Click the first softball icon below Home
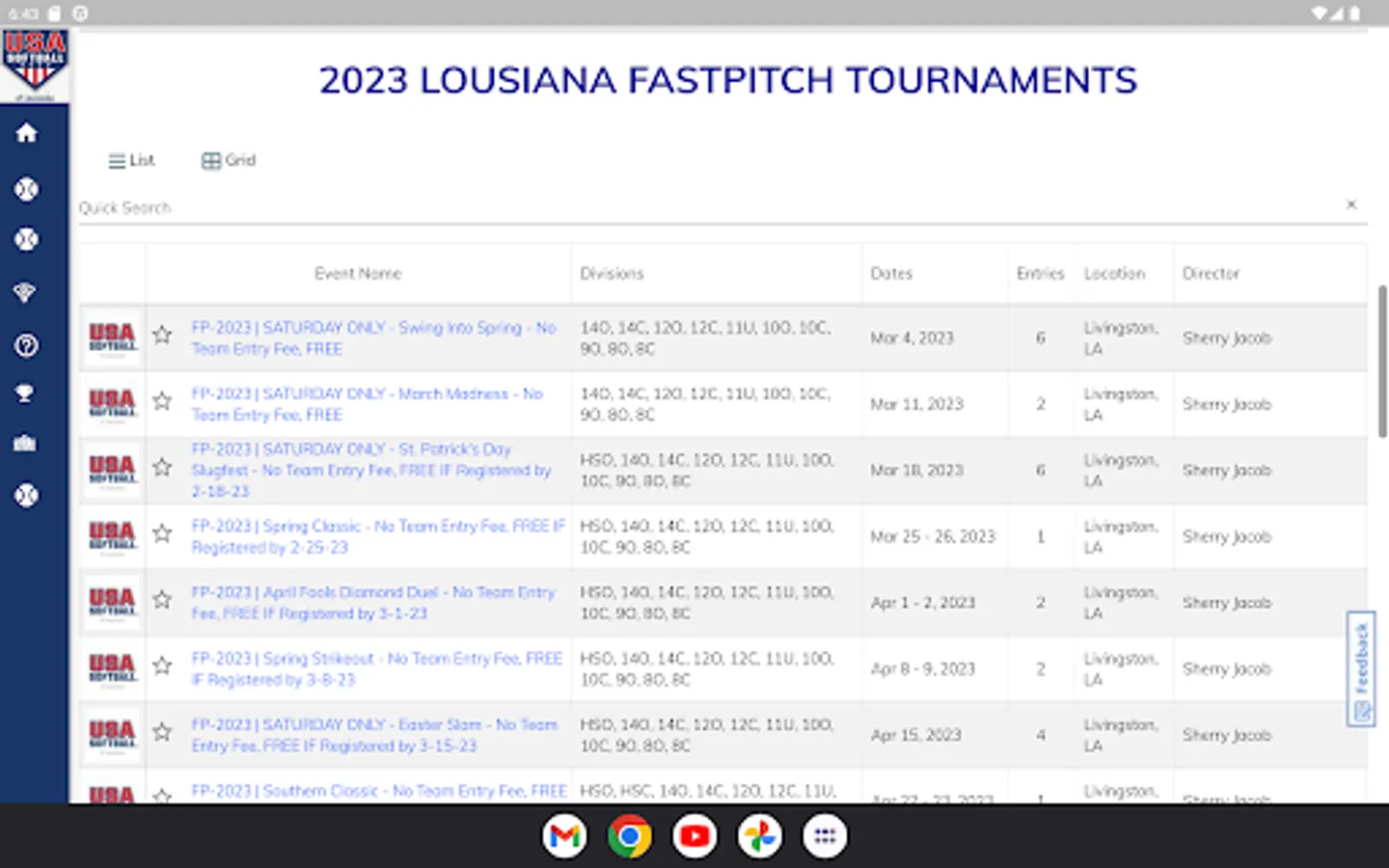 click(x=24, y=189)
